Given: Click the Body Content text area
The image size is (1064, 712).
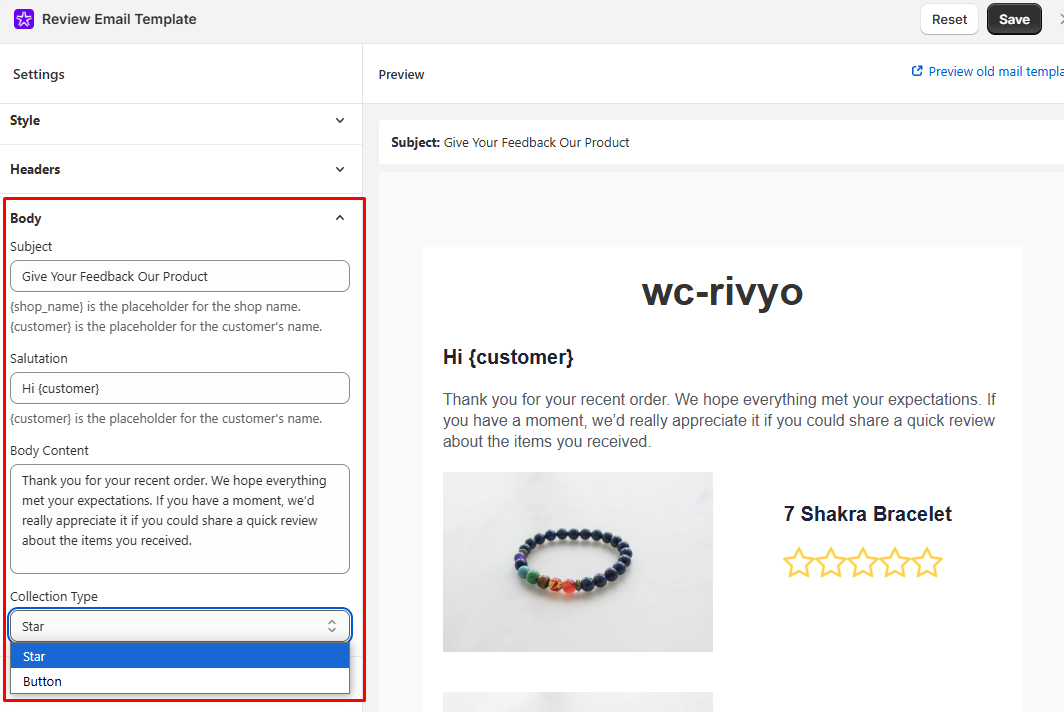Looking at the screenshot, I should click(180, 519).
